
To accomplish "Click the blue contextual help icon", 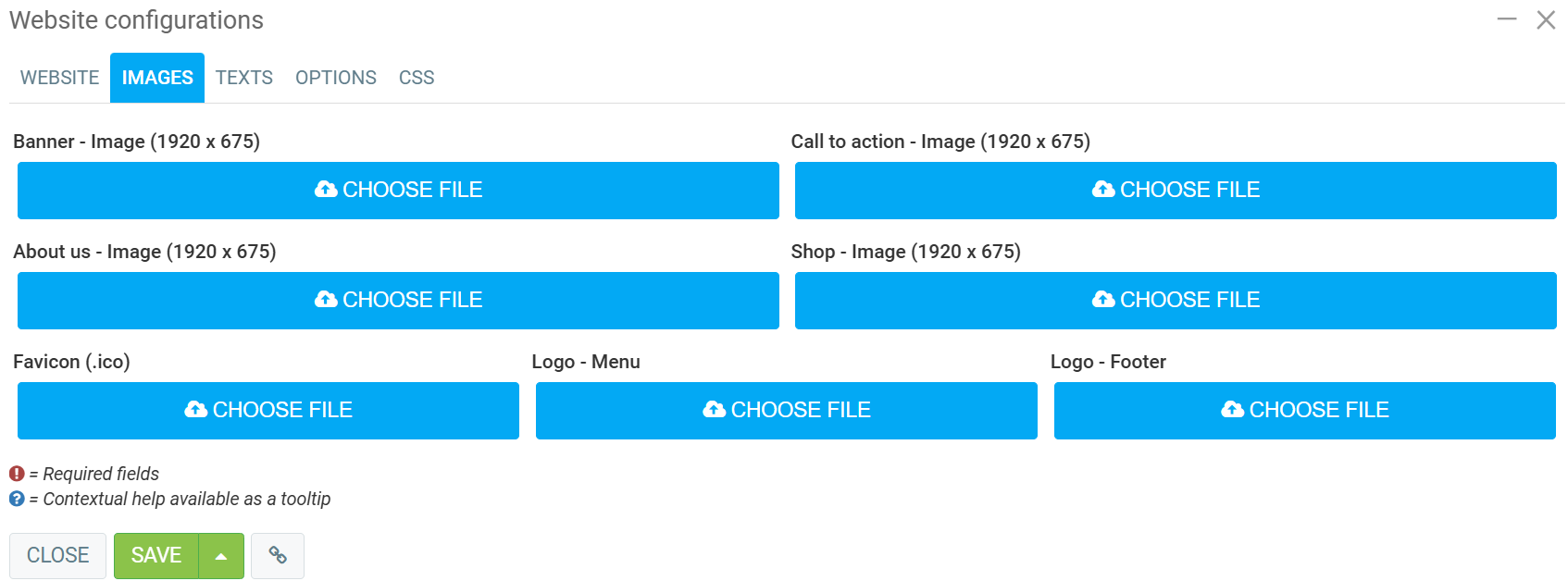I will [17, 499].
